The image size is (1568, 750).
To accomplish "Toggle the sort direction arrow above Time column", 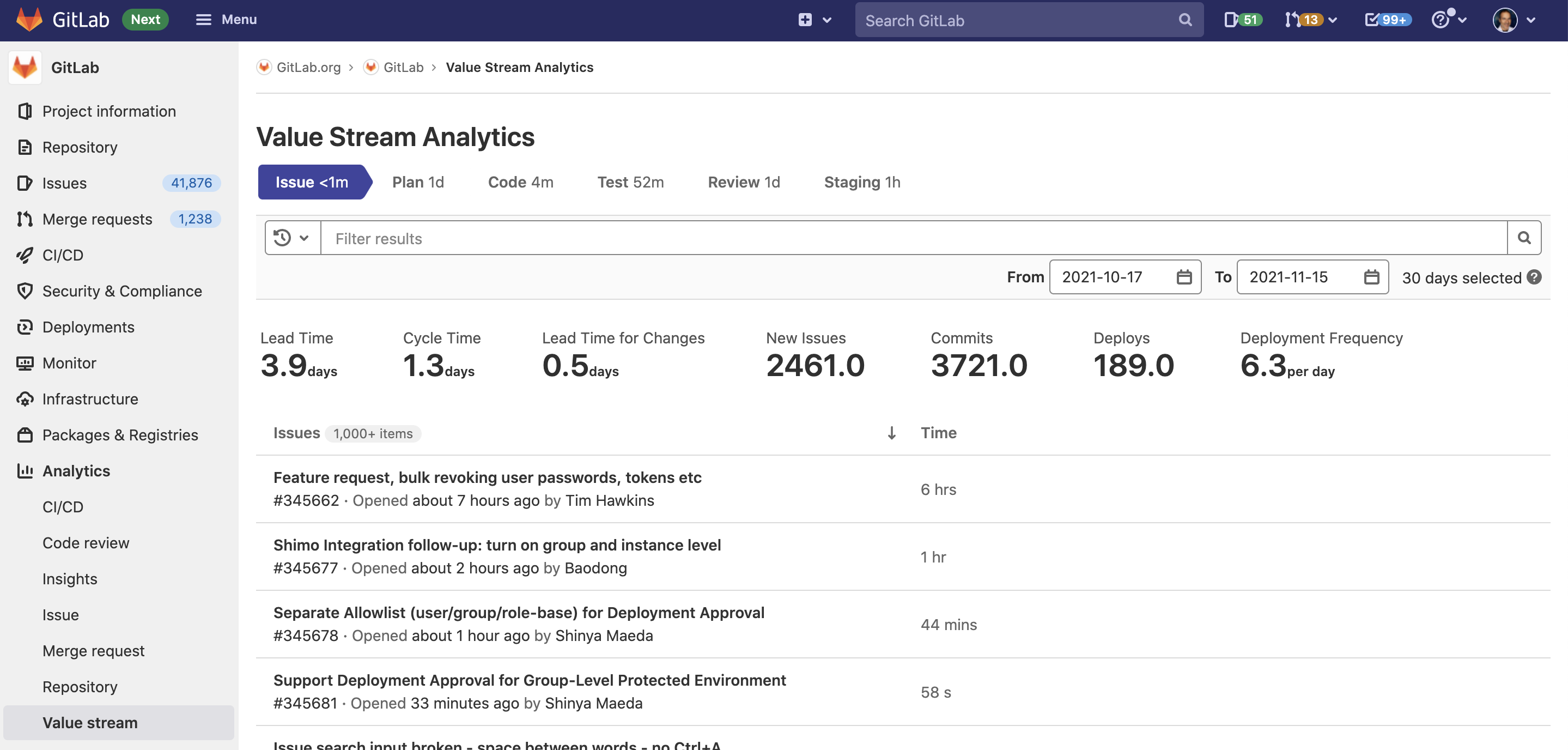I will [891, 433].
